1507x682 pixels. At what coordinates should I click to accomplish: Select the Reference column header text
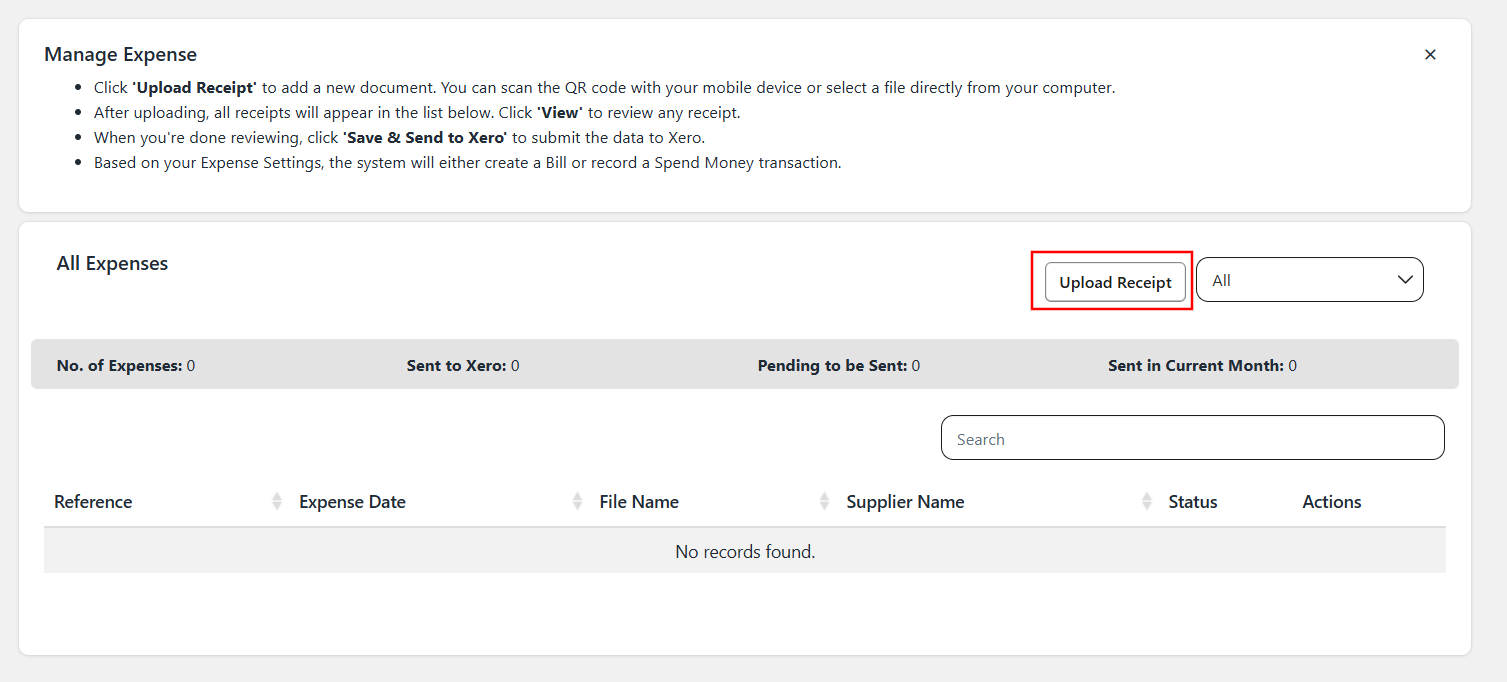pos(93,502)
